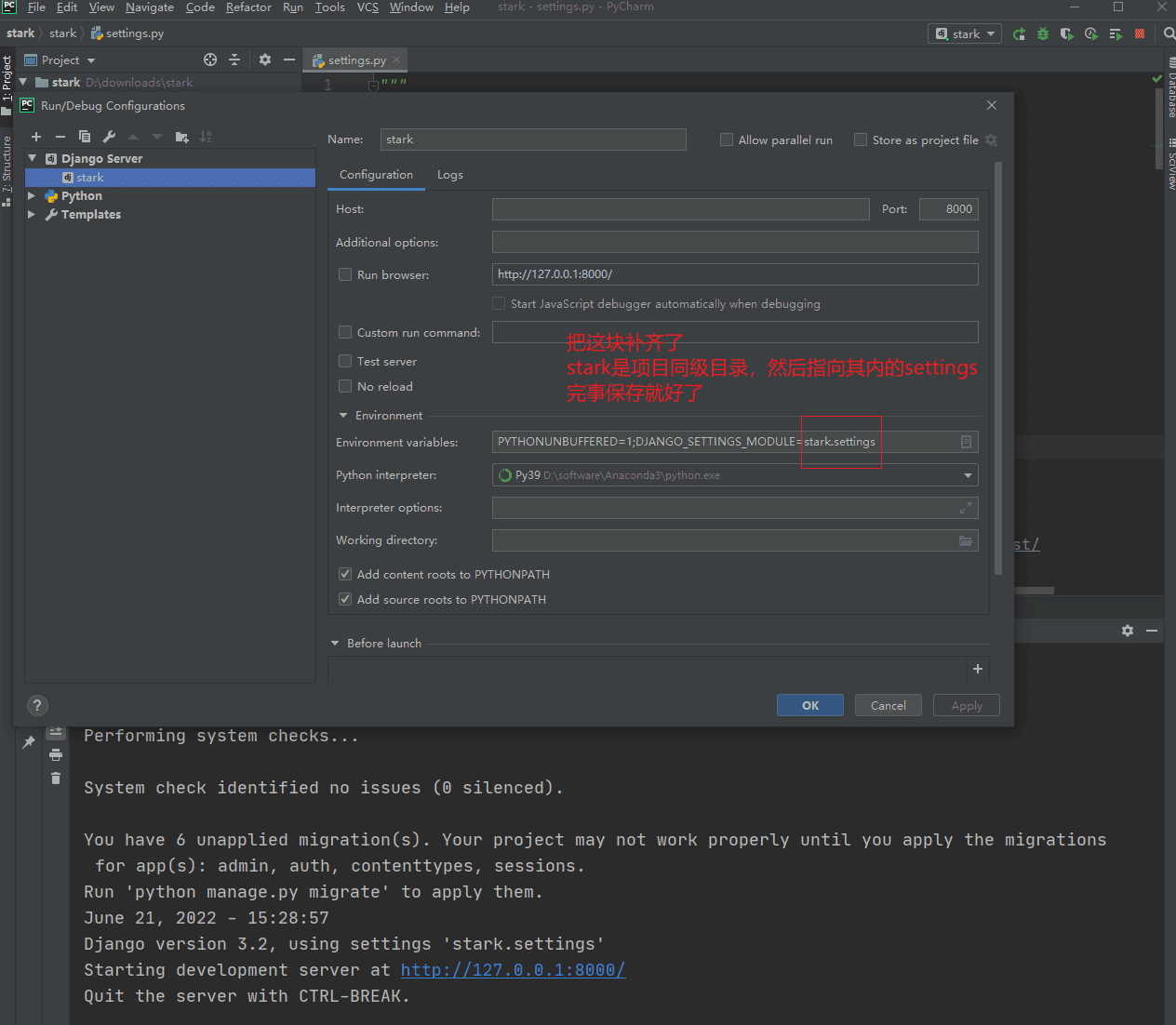Viewport: 1176px width, 1025px height.
Task: Add a Before launch task
Action: pos(978,669)
